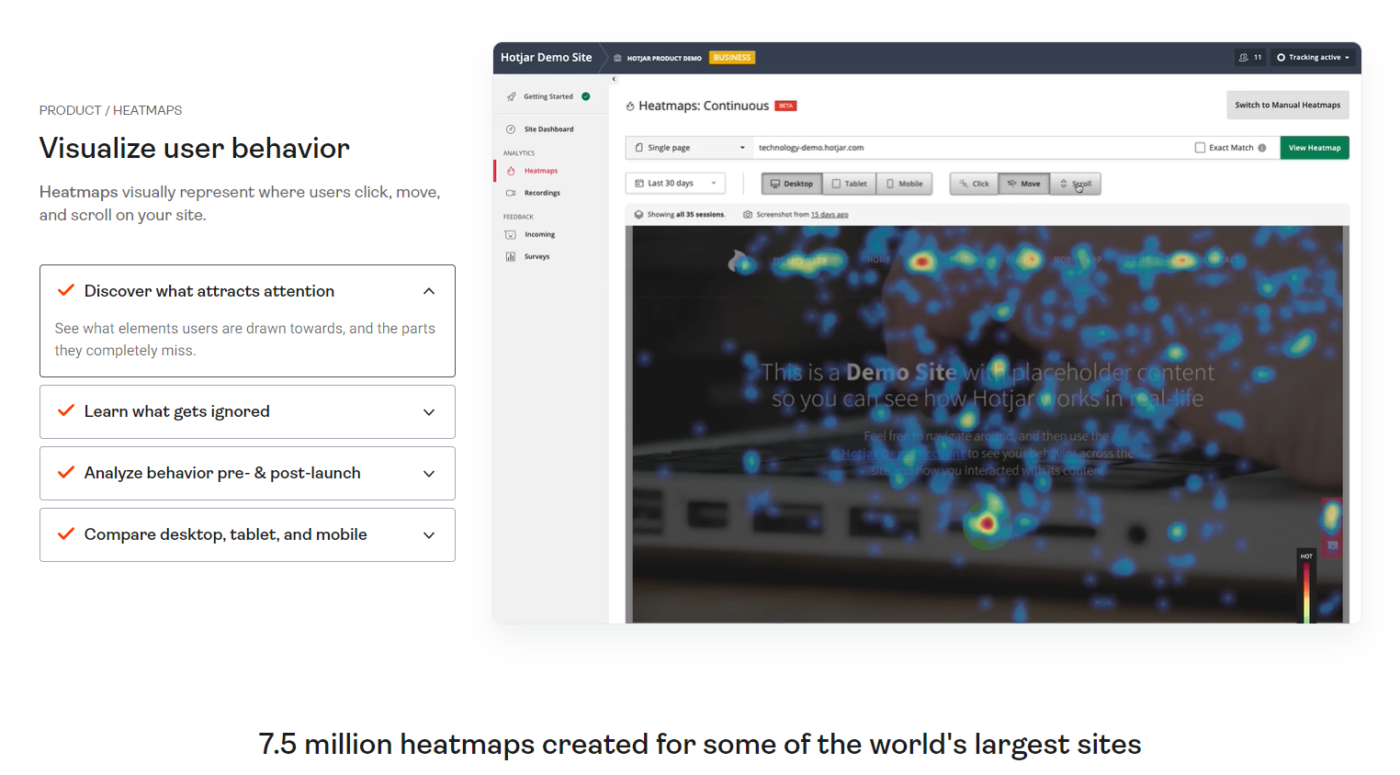Click the red checkmark beside Discover what attracts attention
This screenshot has height=775, width=1400.
tap(66, 291)
